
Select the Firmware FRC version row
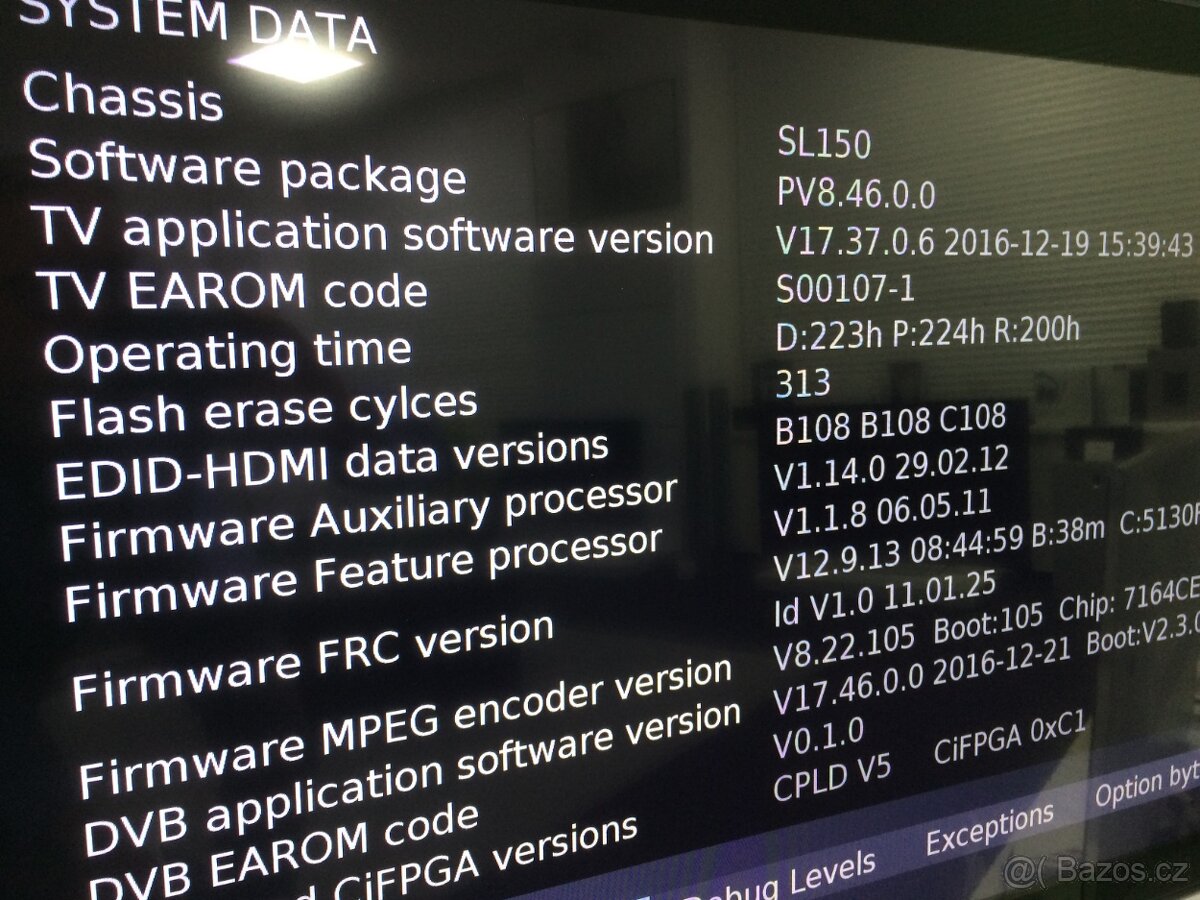(312, 661)
